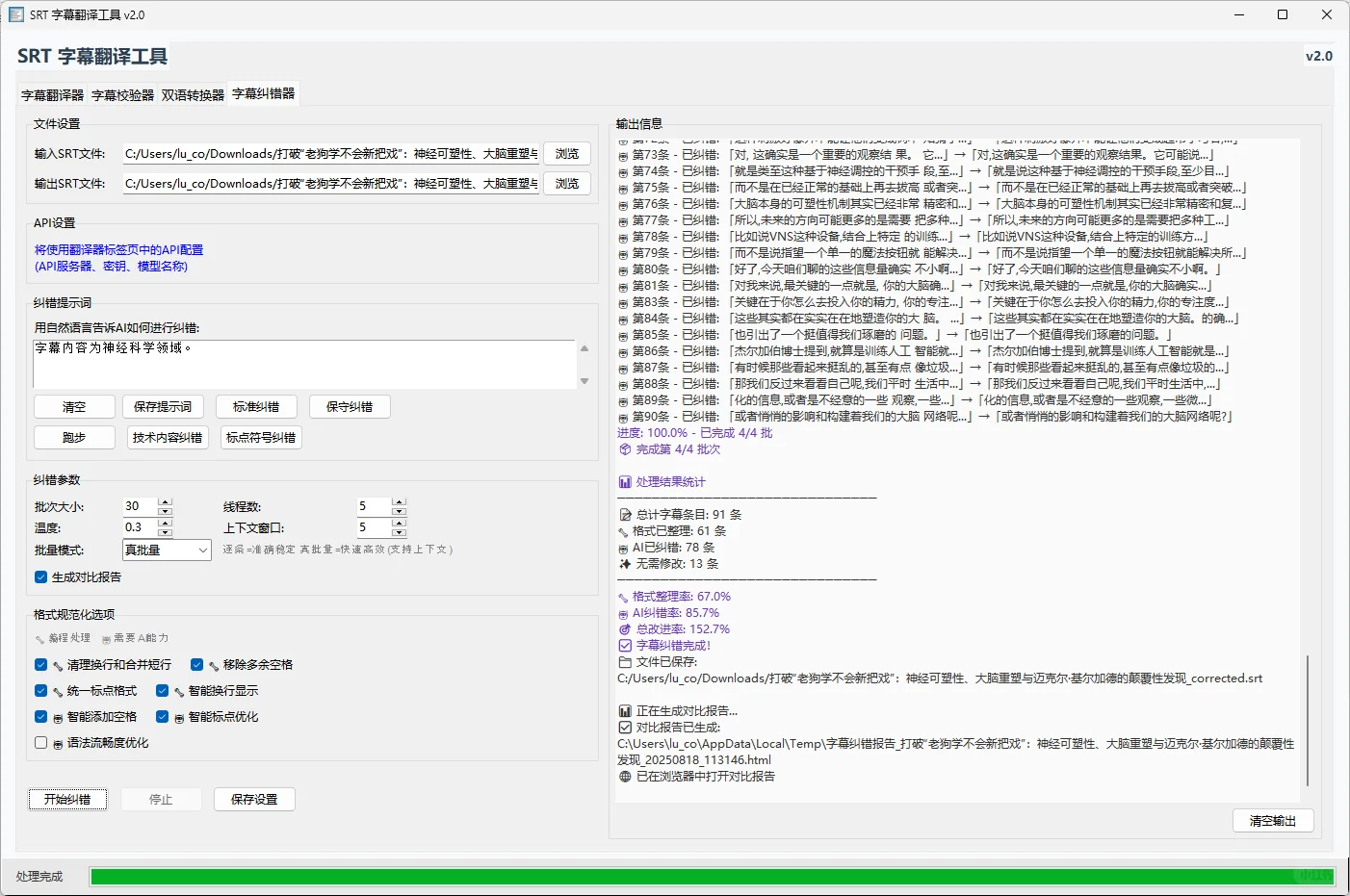Click 浏览 next to 输出SRT文件

pyautogui.click(x=567, y=184)
